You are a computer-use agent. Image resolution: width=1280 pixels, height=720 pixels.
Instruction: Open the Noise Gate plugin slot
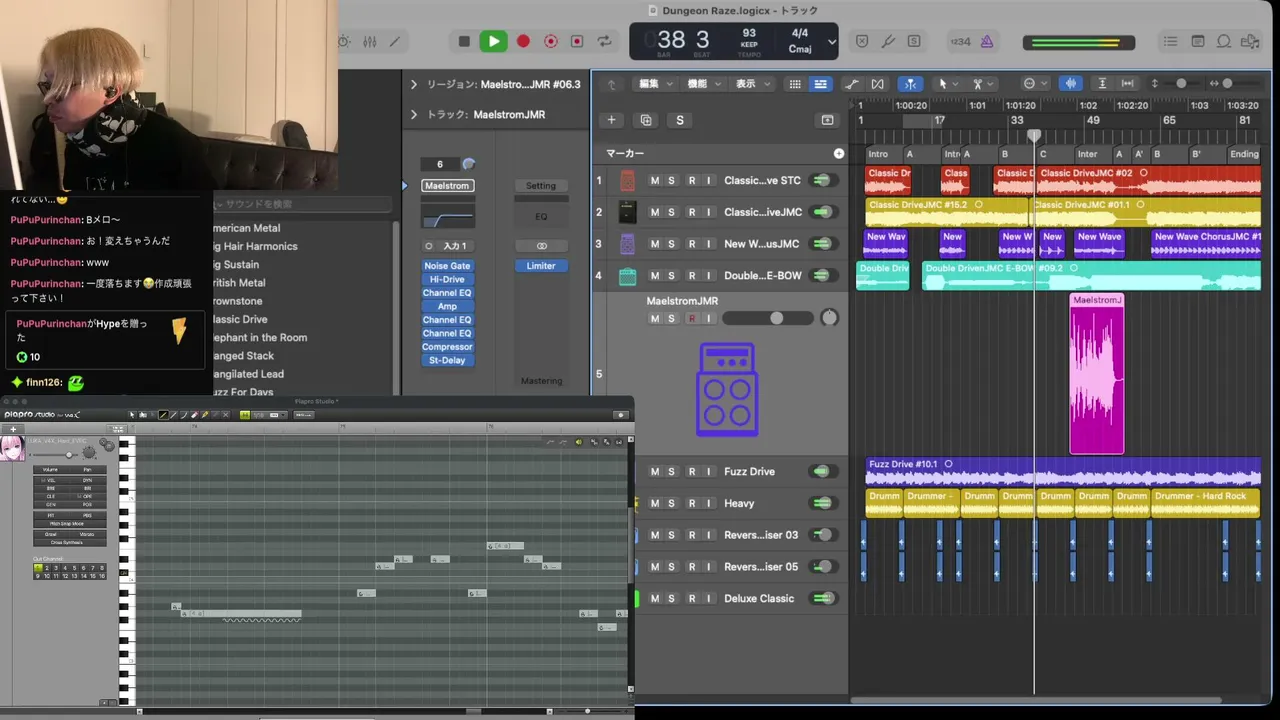tap(447, 266)
